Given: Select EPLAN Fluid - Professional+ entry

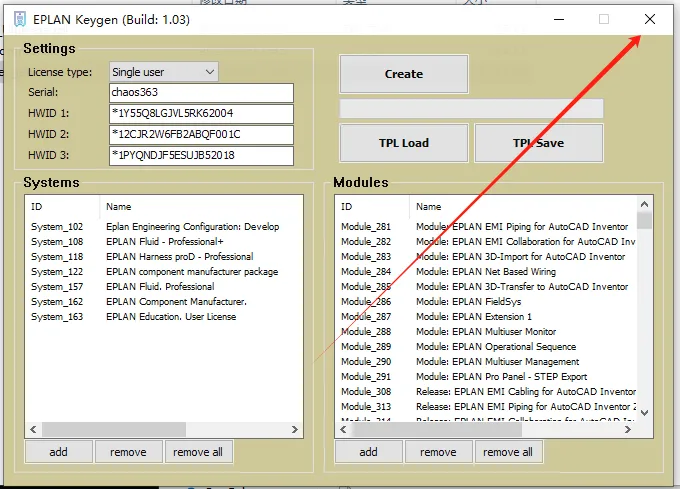Looking at the screenshot, I should coord(165,242).
